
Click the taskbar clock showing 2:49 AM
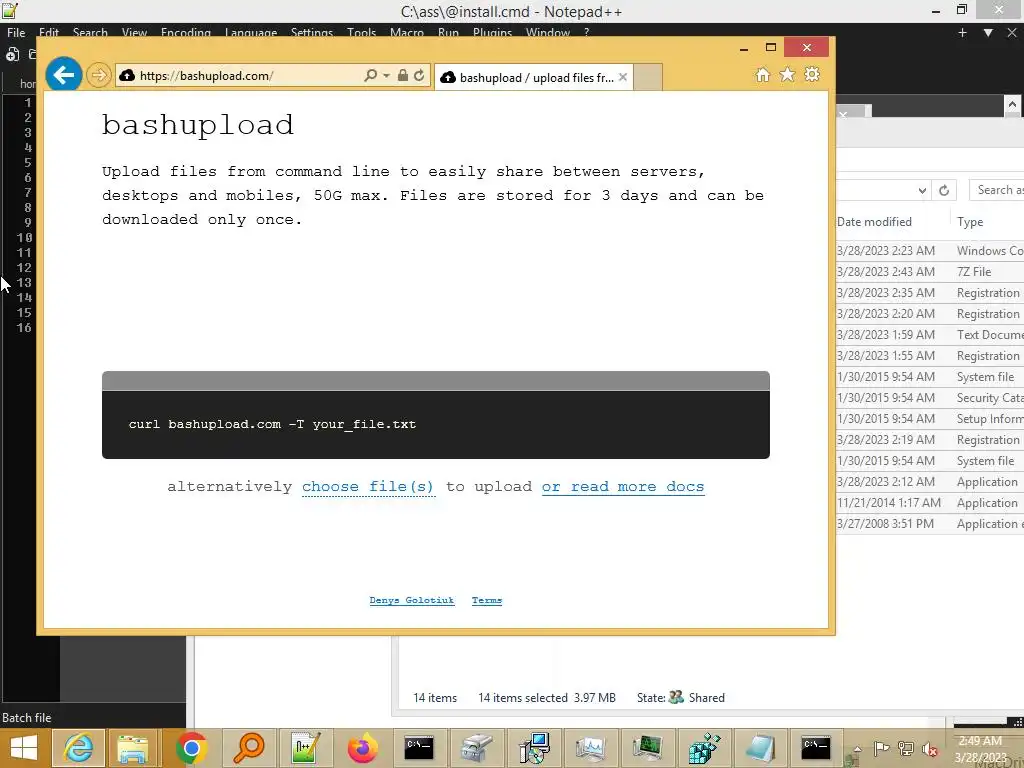click(x=980, y=749)
